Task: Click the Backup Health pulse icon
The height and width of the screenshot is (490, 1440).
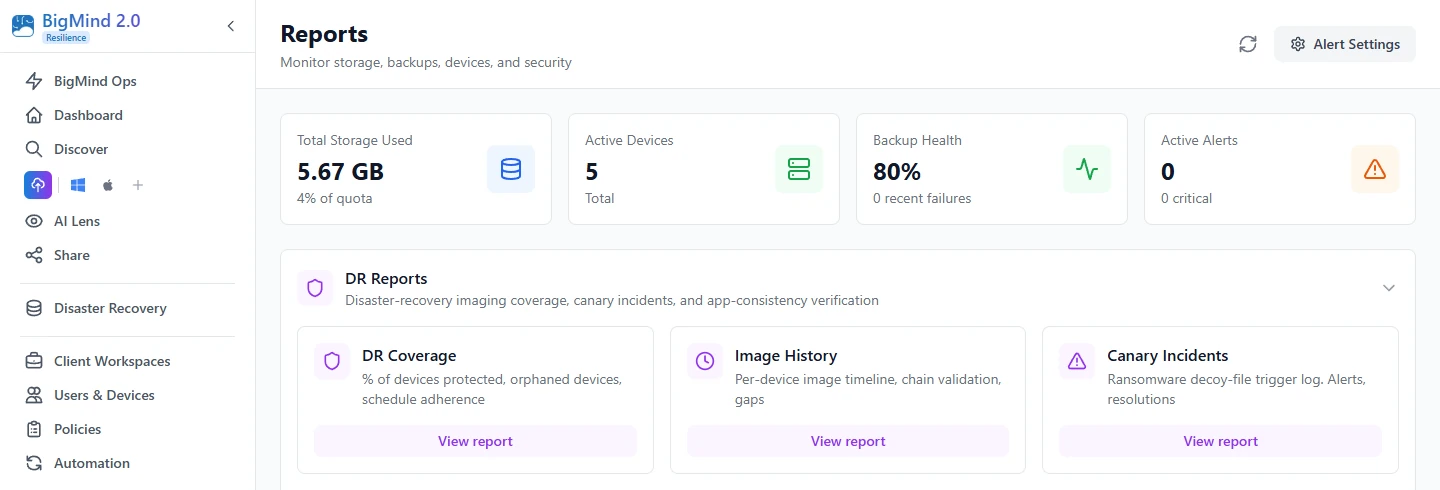Action: (x=1087, y=169)
